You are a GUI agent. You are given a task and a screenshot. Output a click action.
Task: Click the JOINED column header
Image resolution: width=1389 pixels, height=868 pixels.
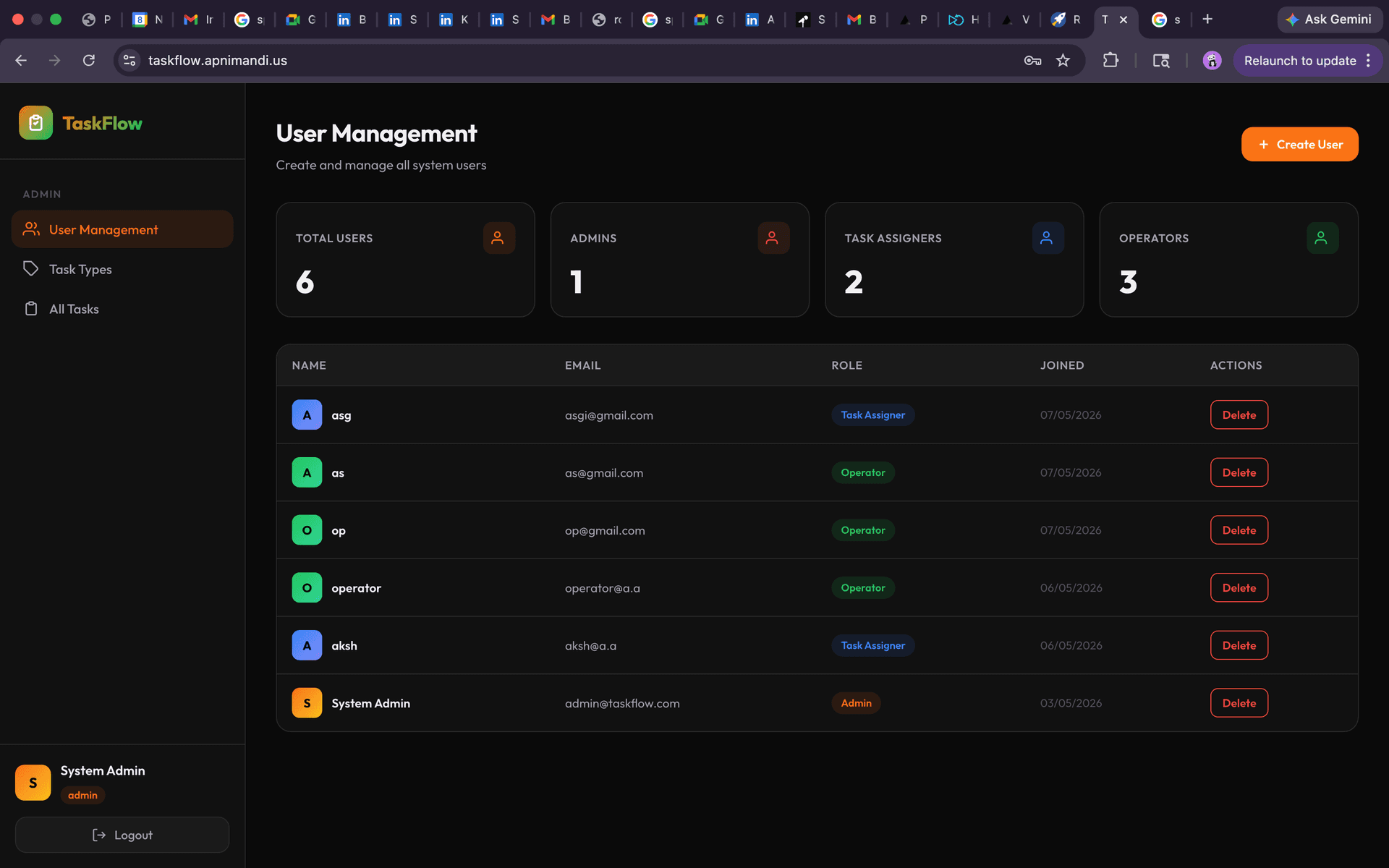click(x=1062, y=365)
